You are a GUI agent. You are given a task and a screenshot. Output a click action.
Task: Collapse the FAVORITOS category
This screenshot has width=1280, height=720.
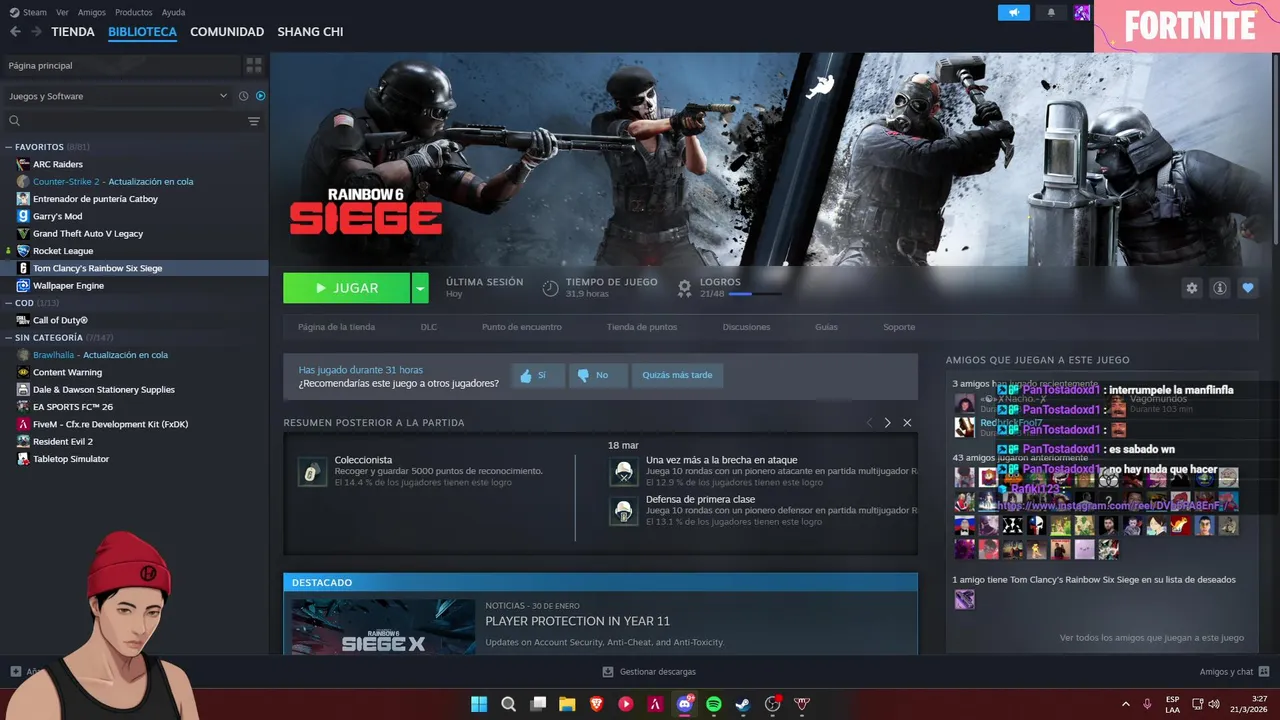(9, 147)
